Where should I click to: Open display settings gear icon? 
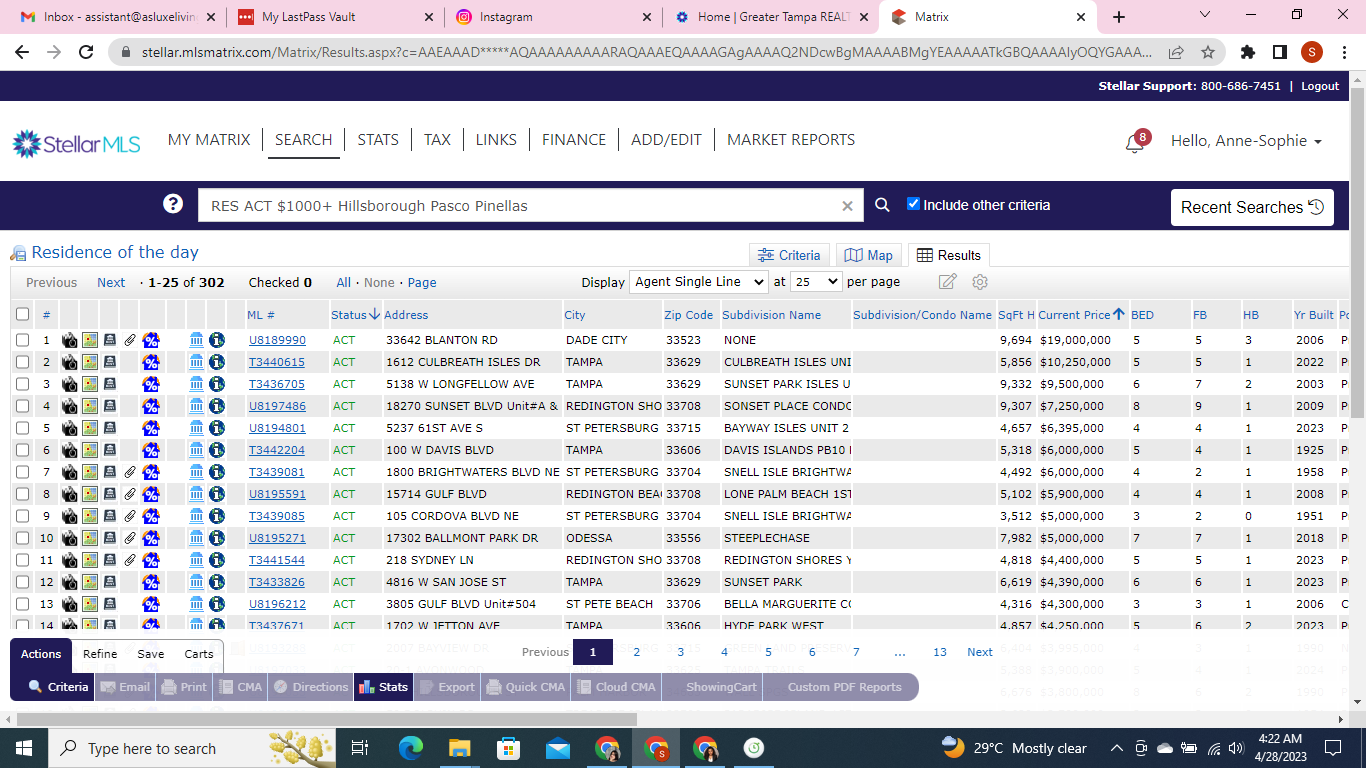(x=980, y=282)
